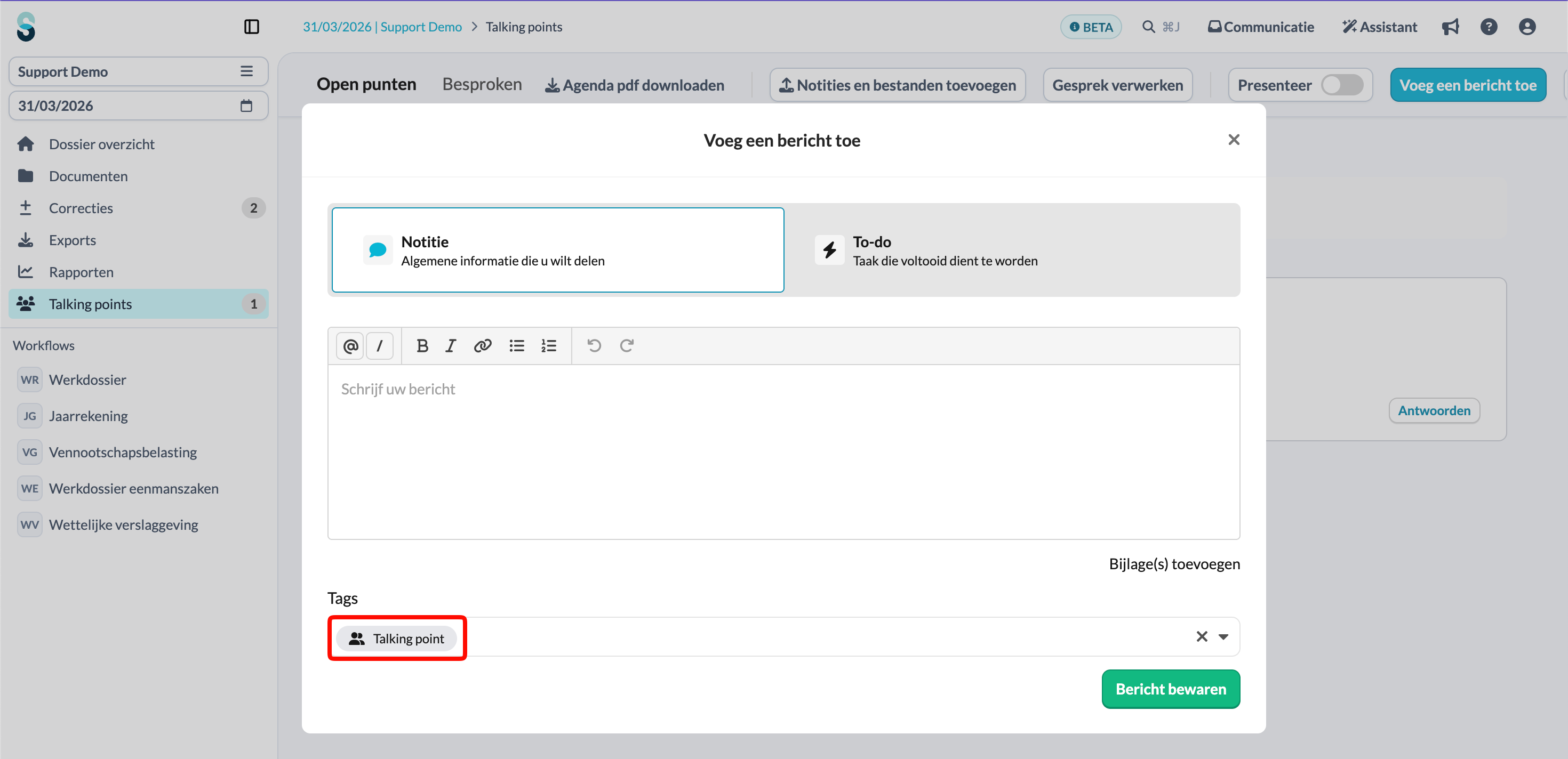Click the Antwoorden button
The image size is (1568, 759).
[x=1434, y=410]
